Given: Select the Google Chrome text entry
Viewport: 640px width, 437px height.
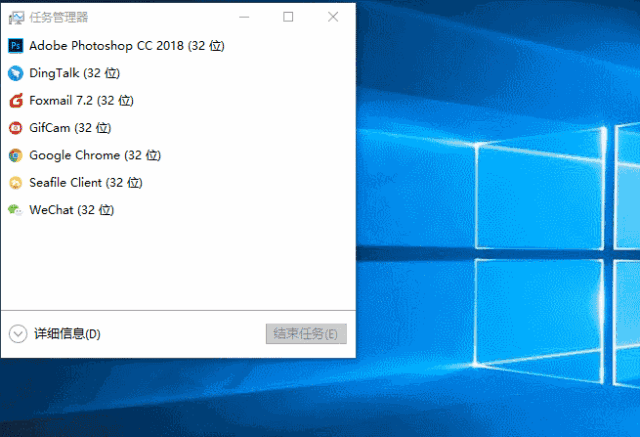Looking at the screenshot, I should pos(95,155).
